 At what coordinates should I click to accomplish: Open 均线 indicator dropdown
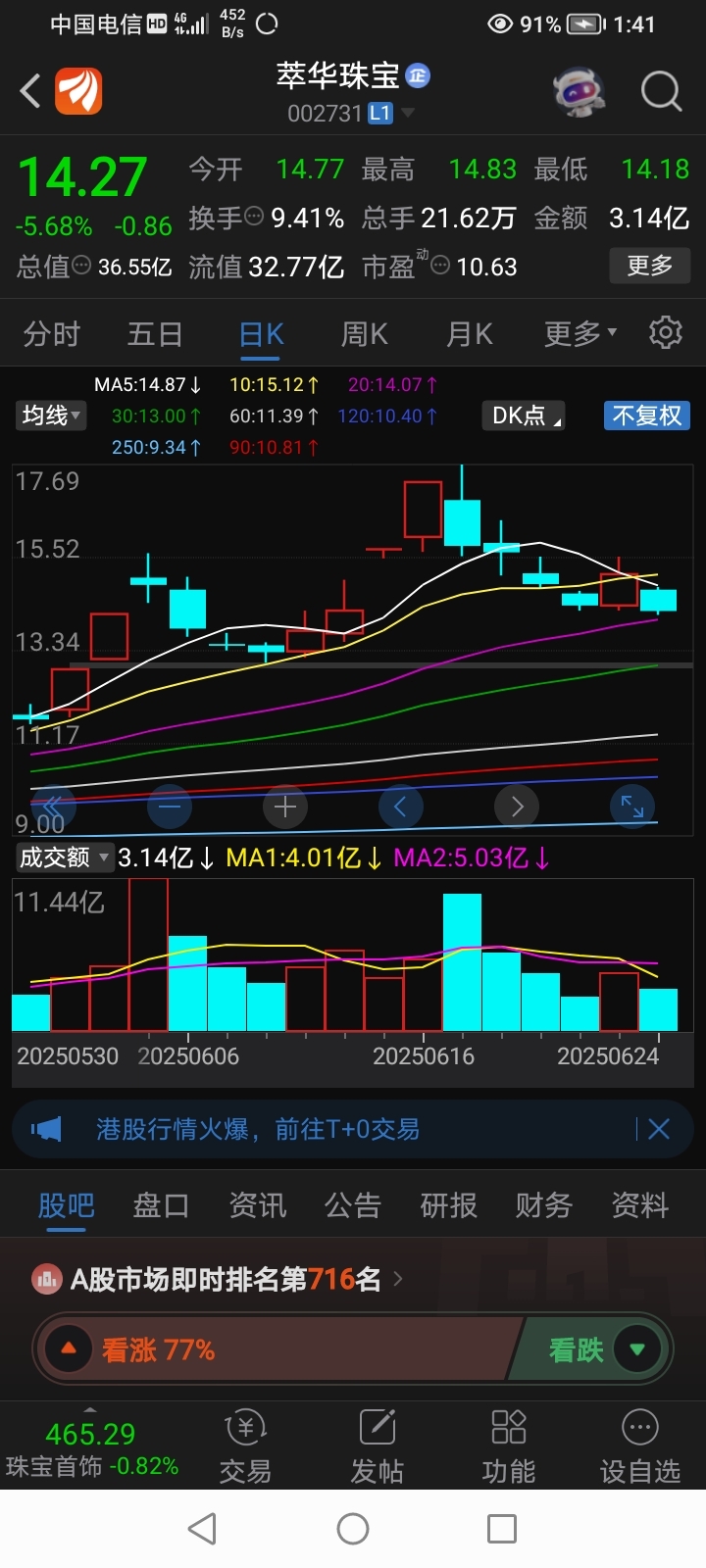(52, 416)
